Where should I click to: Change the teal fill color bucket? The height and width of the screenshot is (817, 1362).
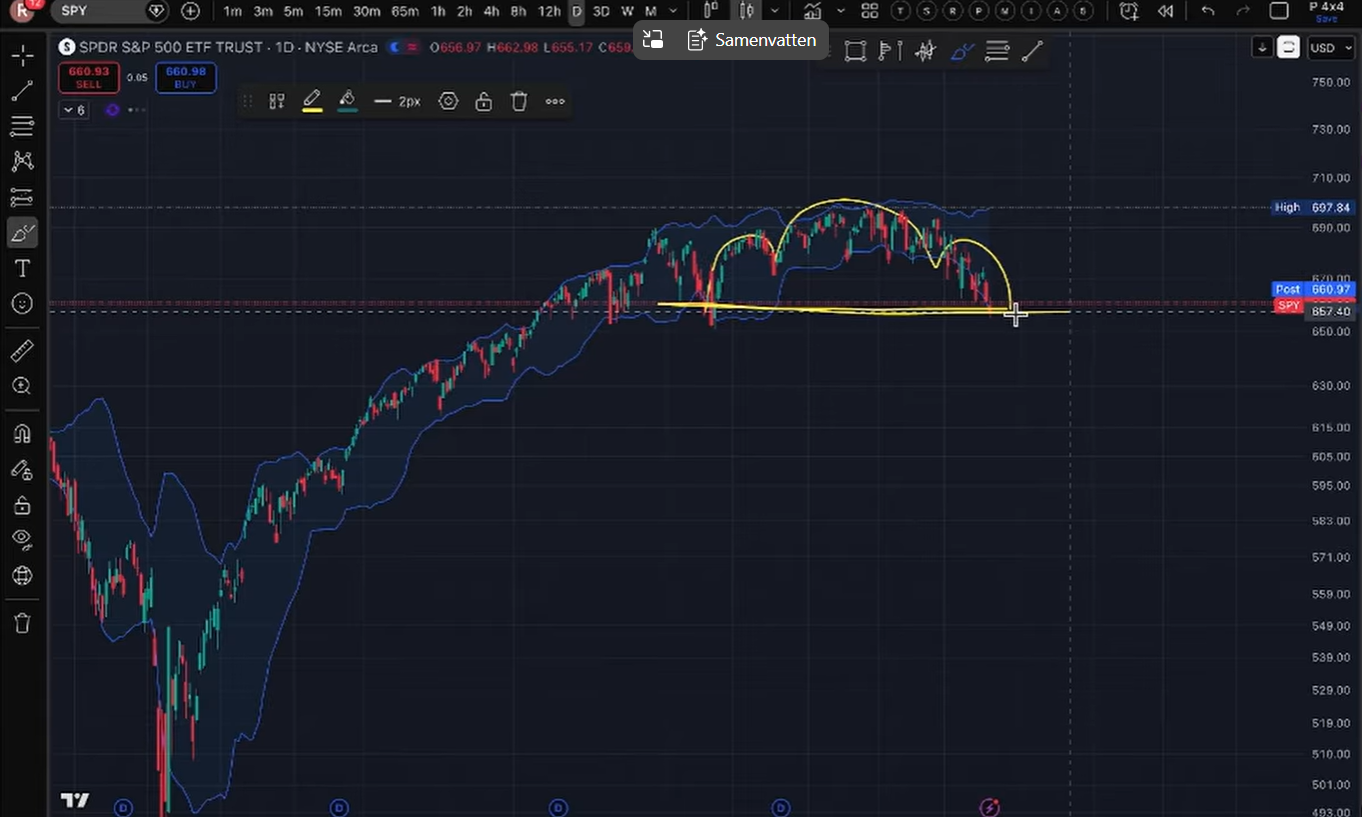pos(347,101)
